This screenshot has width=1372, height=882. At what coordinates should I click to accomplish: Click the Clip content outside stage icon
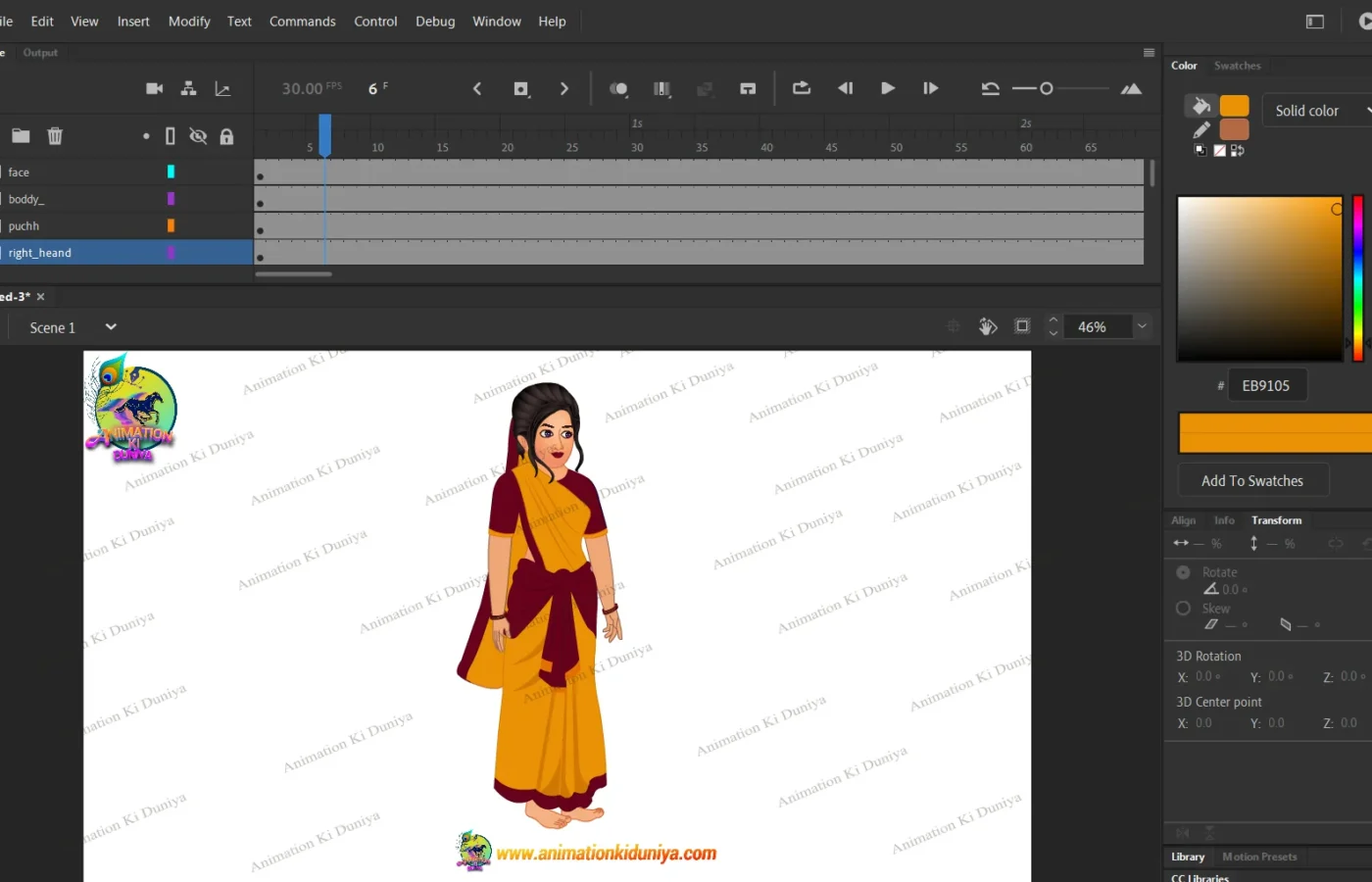coord(1022,326)
